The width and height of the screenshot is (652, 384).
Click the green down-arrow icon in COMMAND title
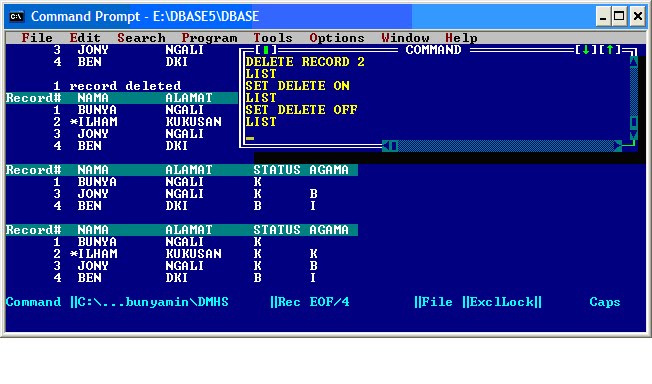point(586,50)
